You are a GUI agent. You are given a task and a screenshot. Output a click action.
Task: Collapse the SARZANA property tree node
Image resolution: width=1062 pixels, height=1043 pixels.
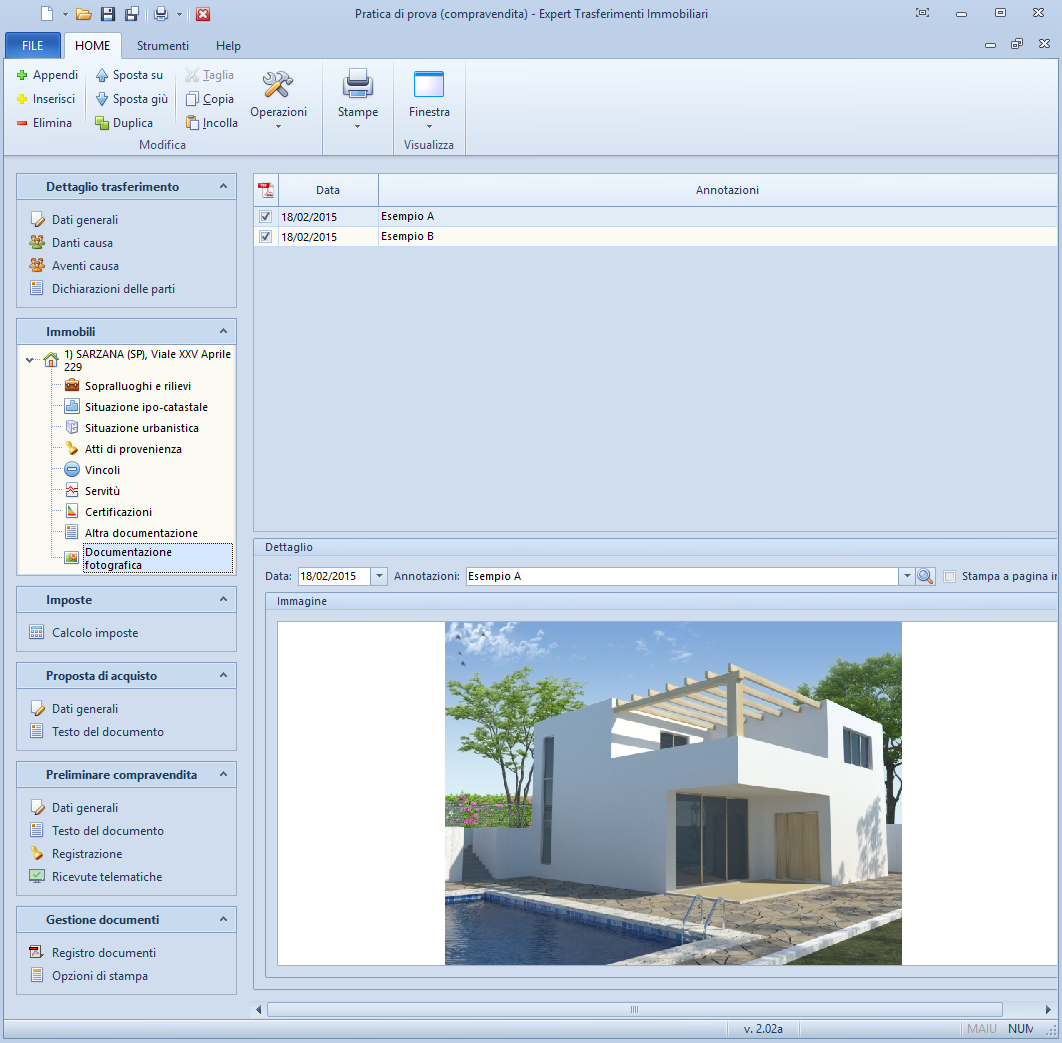click(31, 360)
